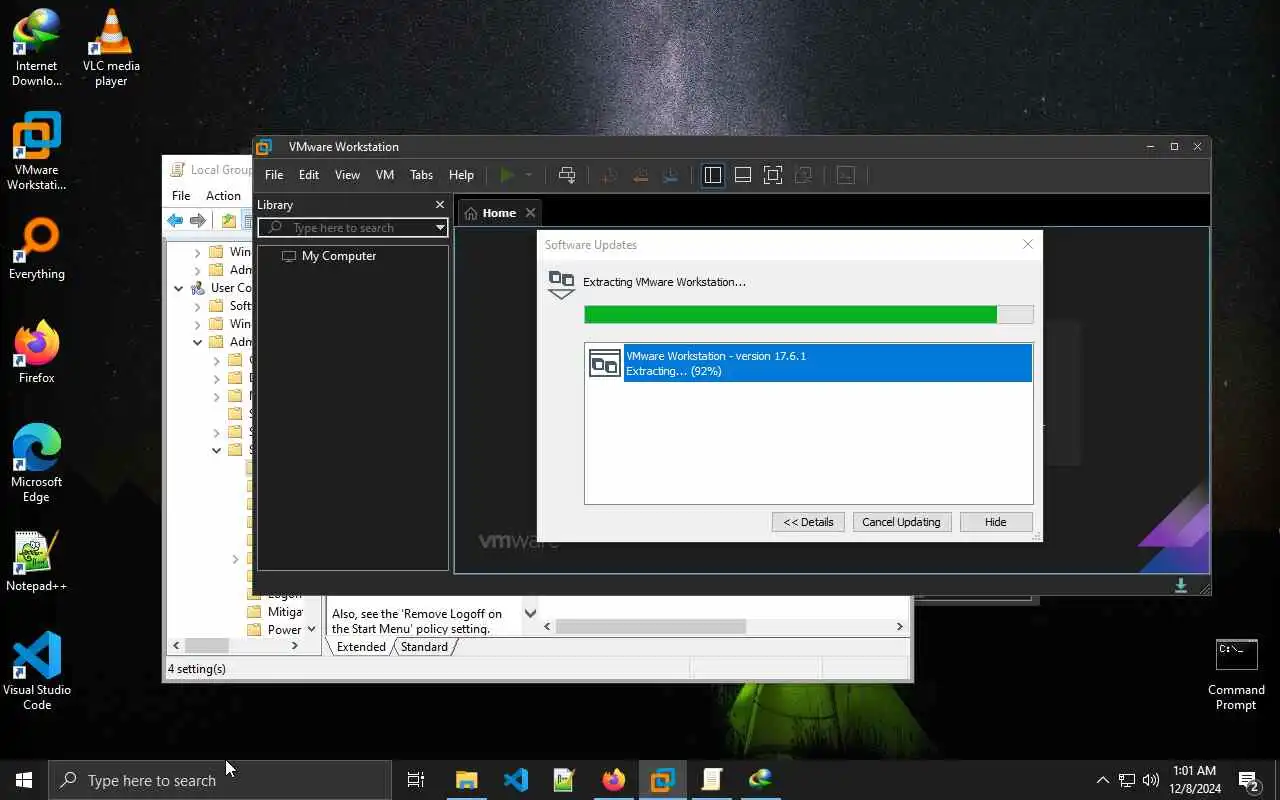The width and height of the screenshot is (1280, 800).
Task: Click the download status icon in VMware
Action: click(1181, 585)
